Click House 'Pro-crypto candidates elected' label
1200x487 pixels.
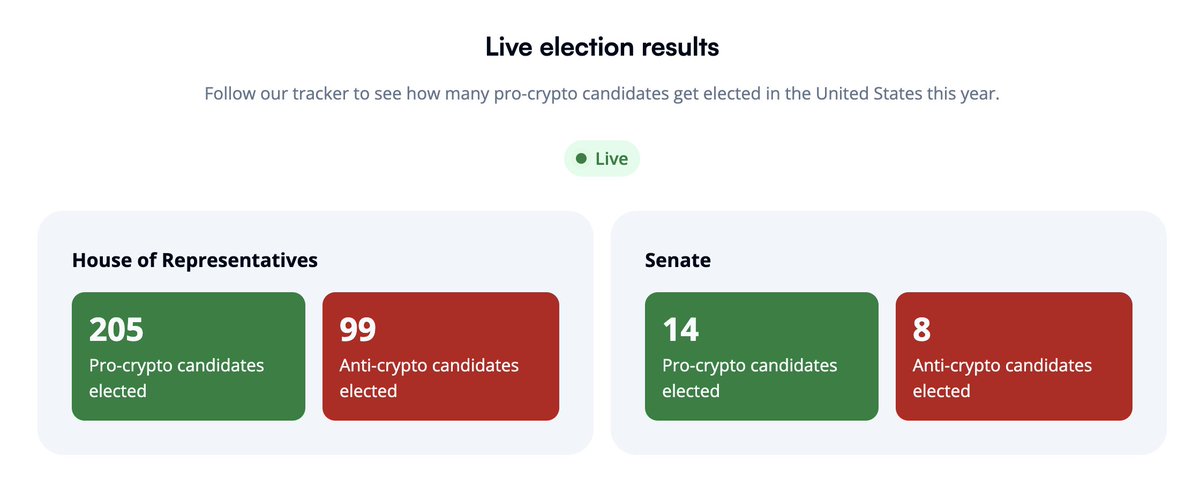(177, 378)
